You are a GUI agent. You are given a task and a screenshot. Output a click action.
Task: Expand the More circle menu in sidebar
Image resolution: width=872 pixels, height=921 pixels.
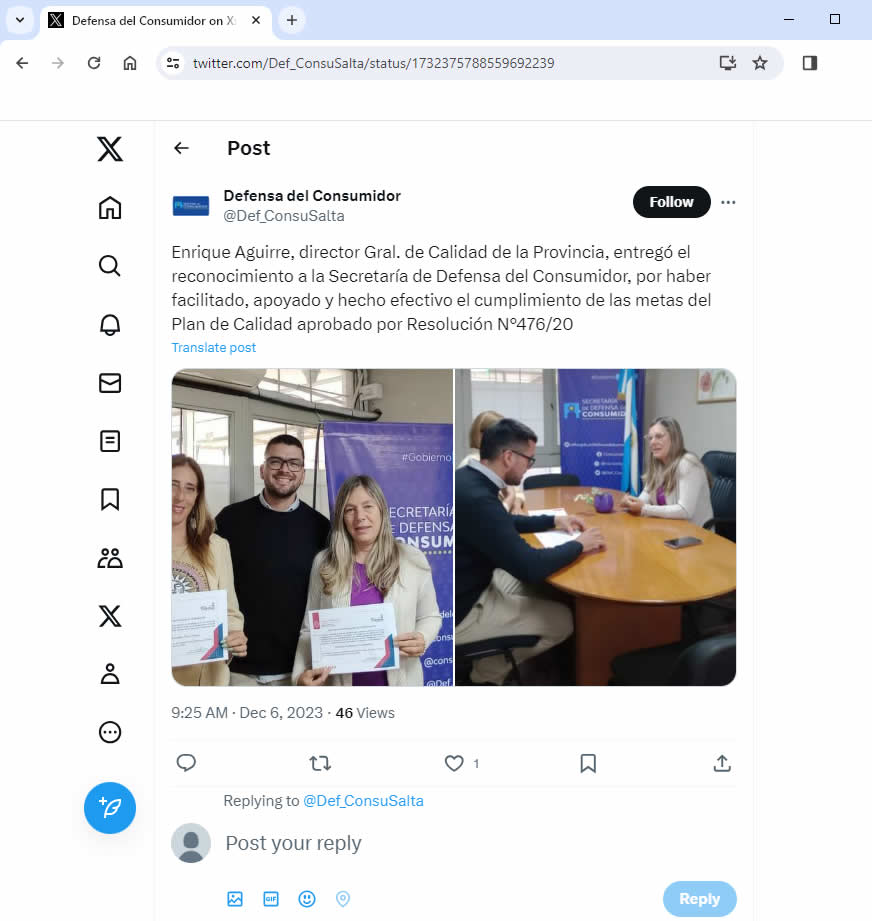(x=110, y=732)
